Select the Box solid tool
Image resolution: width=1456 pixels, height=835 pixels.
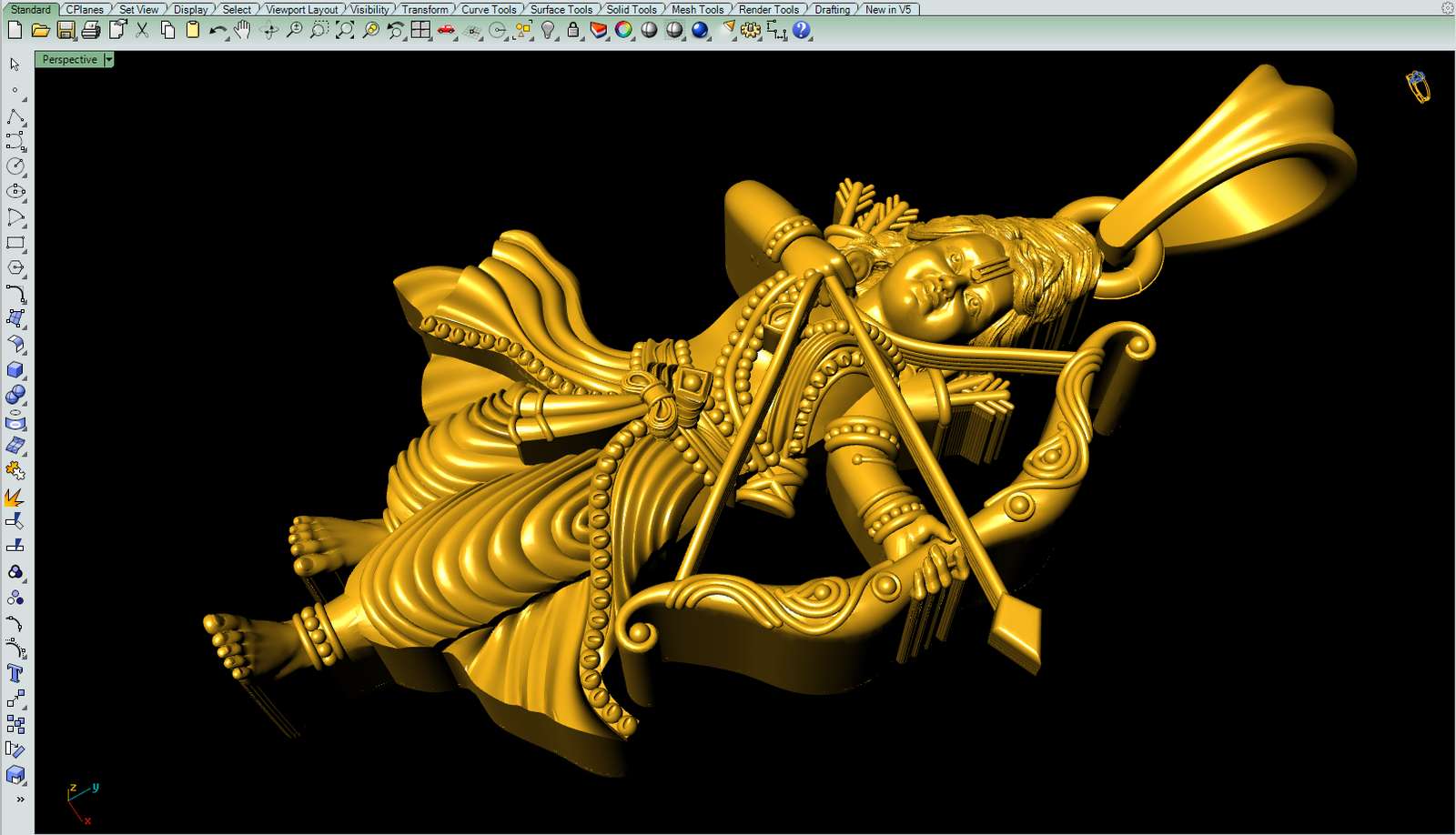pyautogui.click(x=15, y=370)
